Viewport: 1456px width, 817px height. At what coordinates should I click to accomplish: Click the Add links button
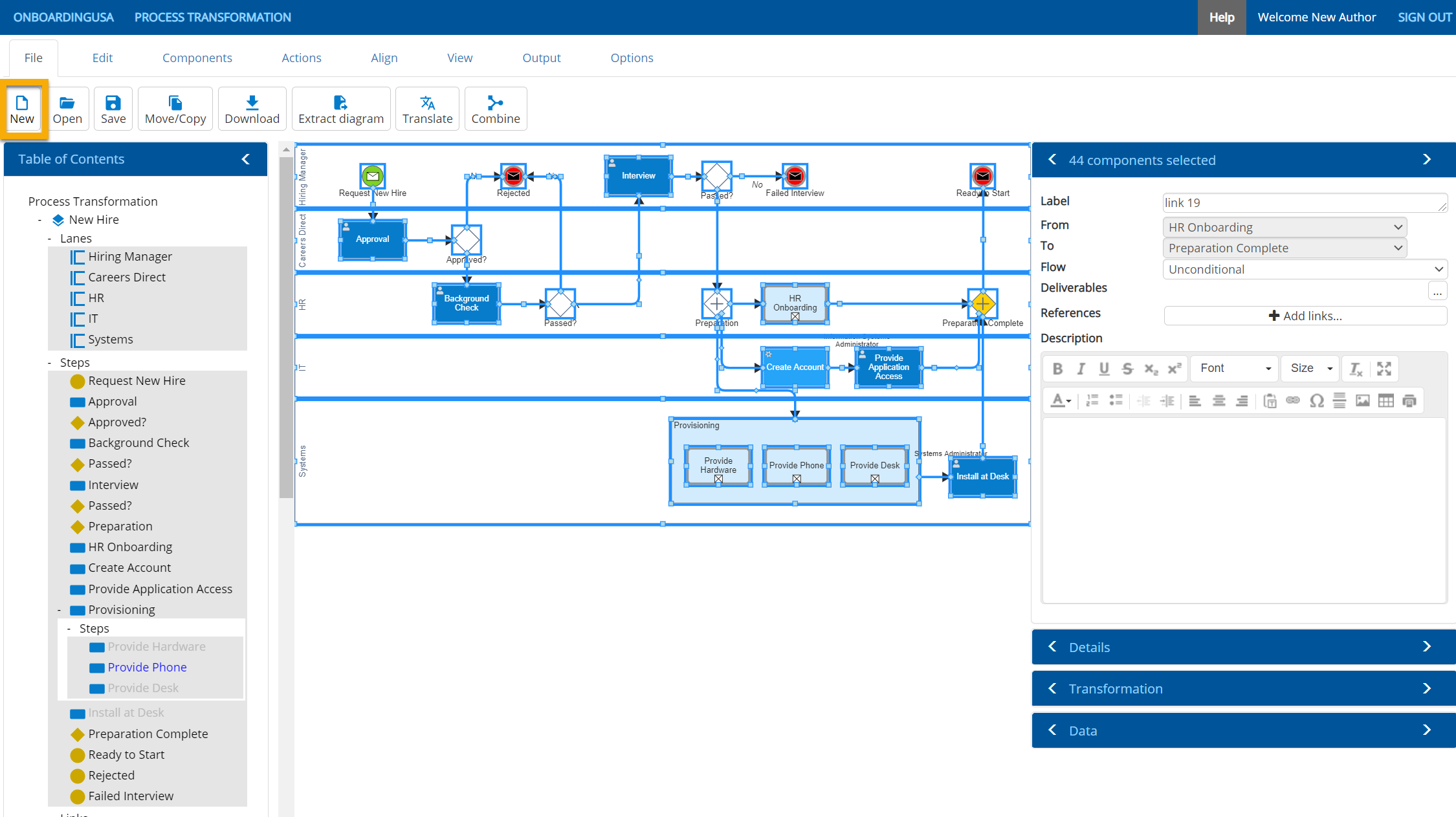tap(1305, 316)
